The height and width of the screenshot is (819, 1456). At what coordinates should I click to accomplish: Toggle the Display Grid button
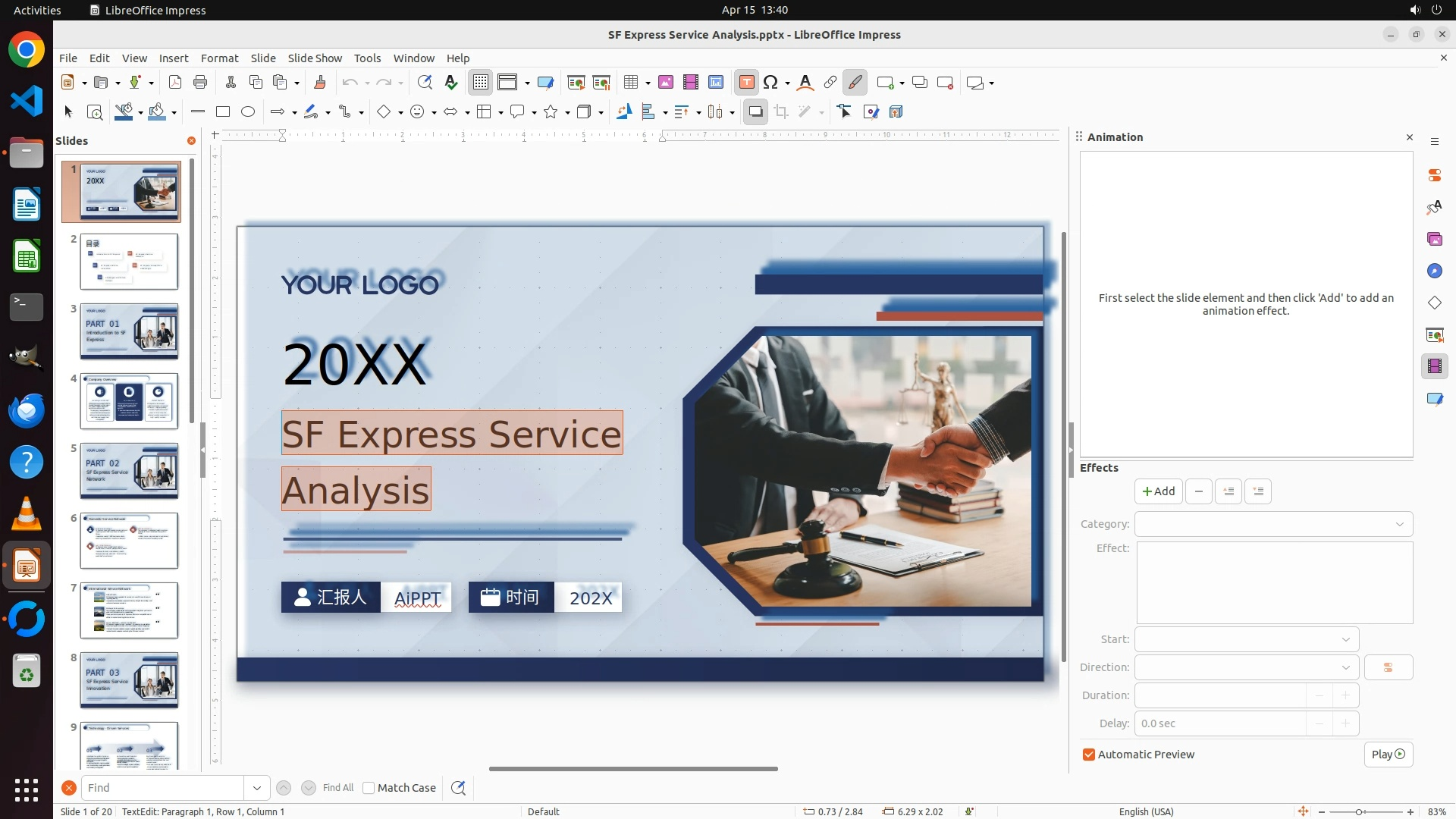pyautogui.click(x=481, y=83)
